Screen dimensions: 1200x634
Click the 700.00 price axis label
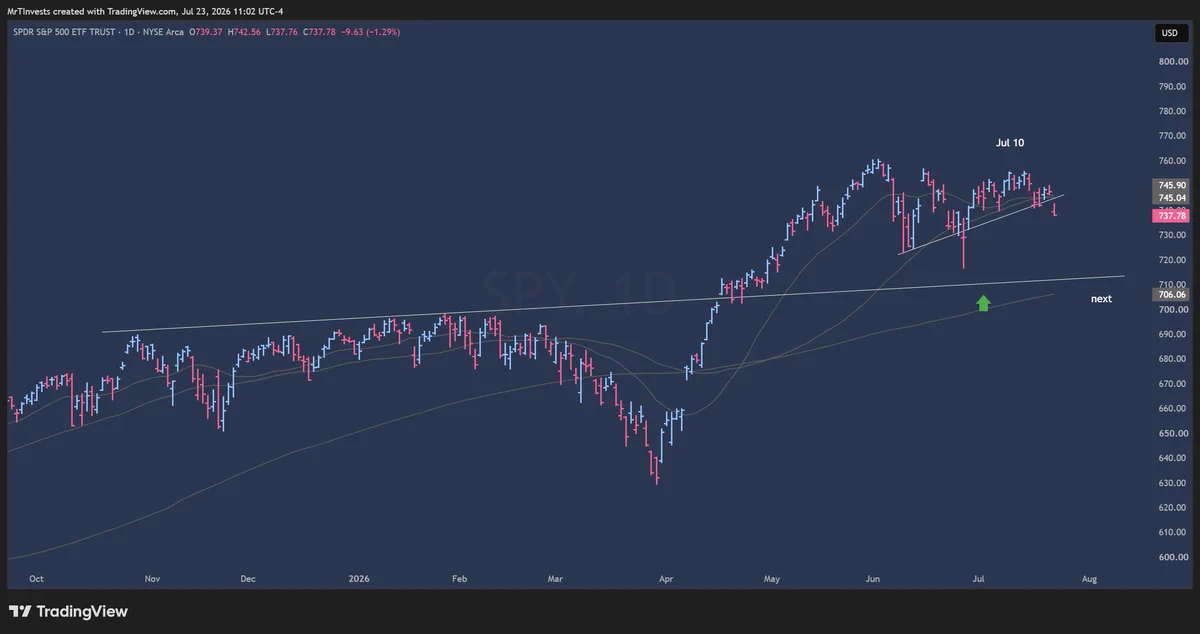(1173, 310)
